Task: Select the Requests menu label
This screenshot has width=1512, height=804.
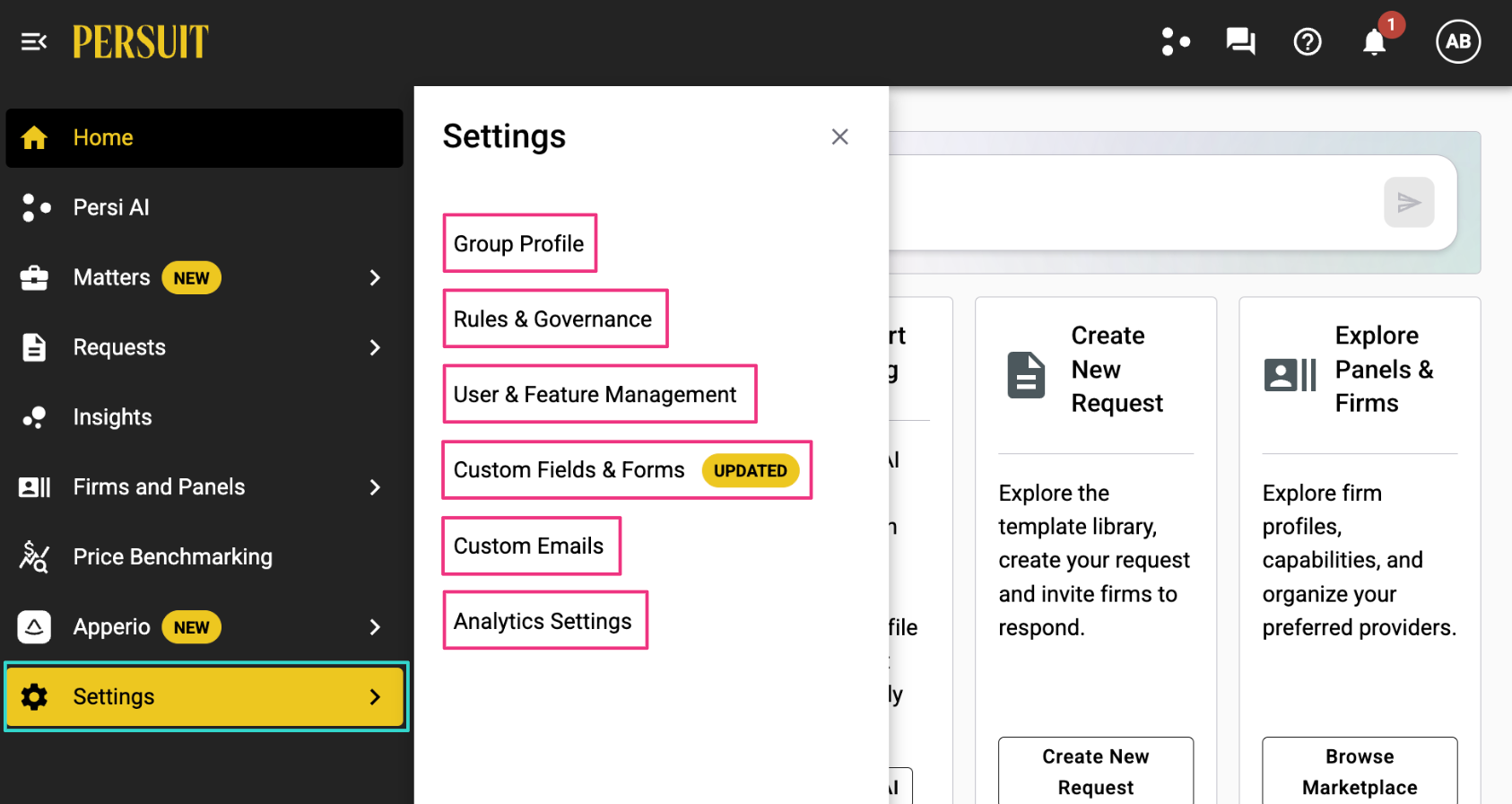Action: [x=119, y=347]
